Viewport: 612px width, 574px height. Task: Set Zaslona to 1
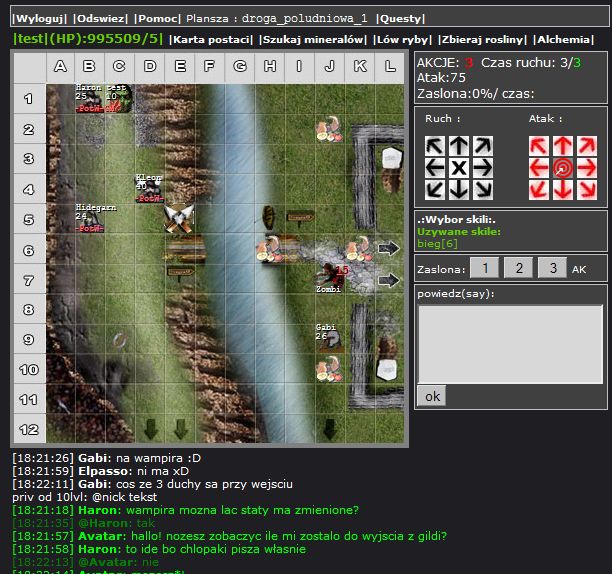484,268
